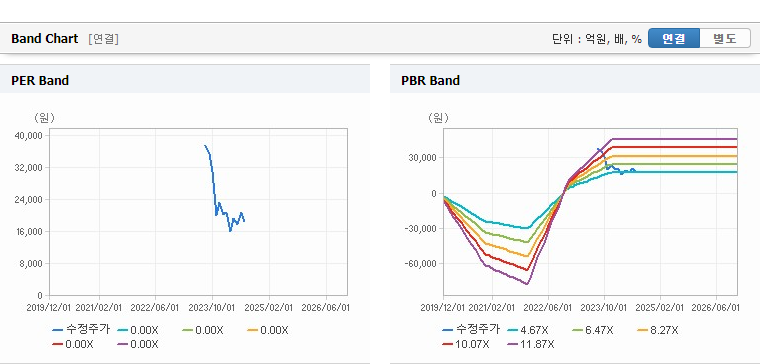The height and width of the screenshot is (364, 760).
Task: Click 40,000 axis label in PER chart
Action: [x=30, y=135]
